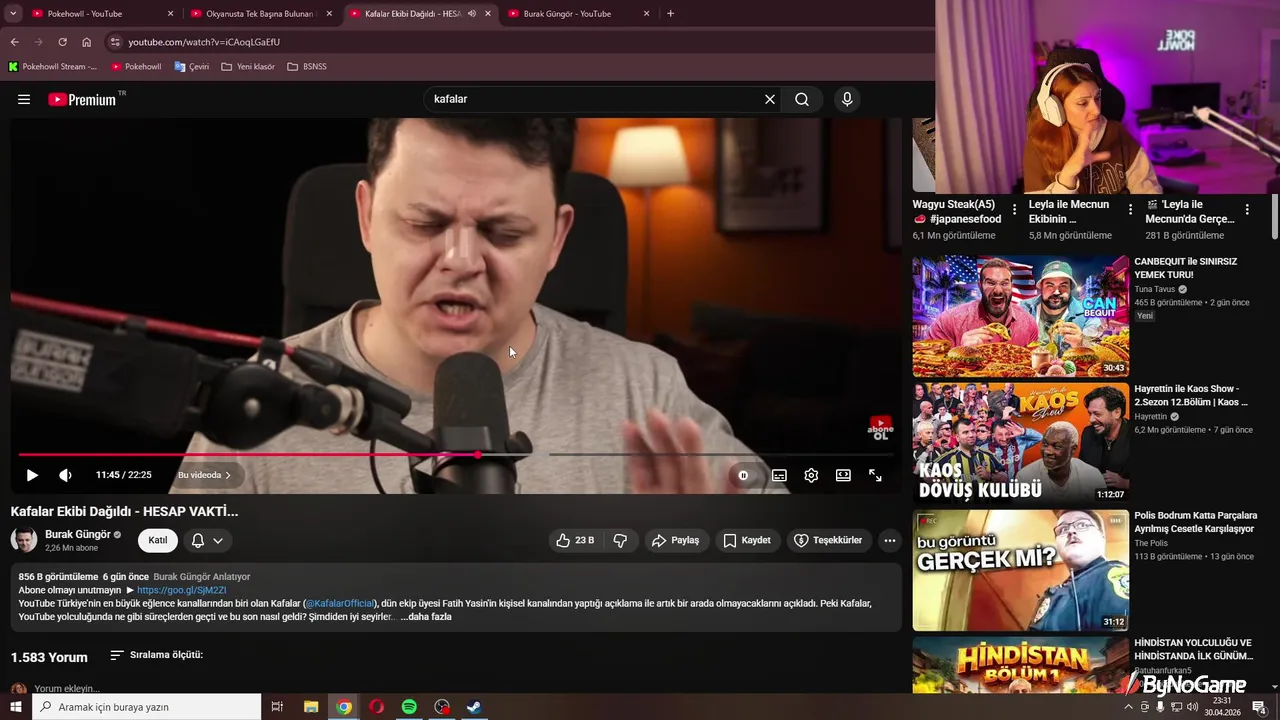1280x720 pixels.
Task: Show hidden system tray icons
Action: click(x=1129, y=707)
